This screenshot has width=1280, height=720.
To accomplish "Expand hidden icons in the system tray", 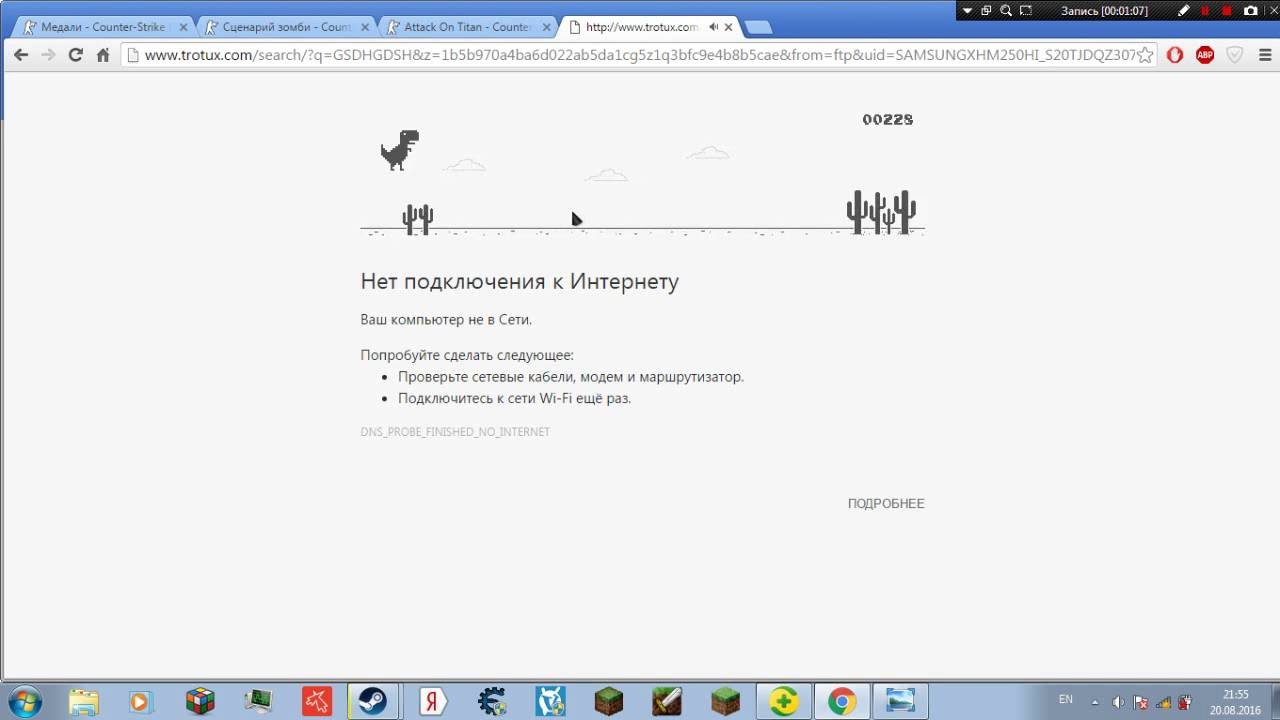I will click(1094, 701).
